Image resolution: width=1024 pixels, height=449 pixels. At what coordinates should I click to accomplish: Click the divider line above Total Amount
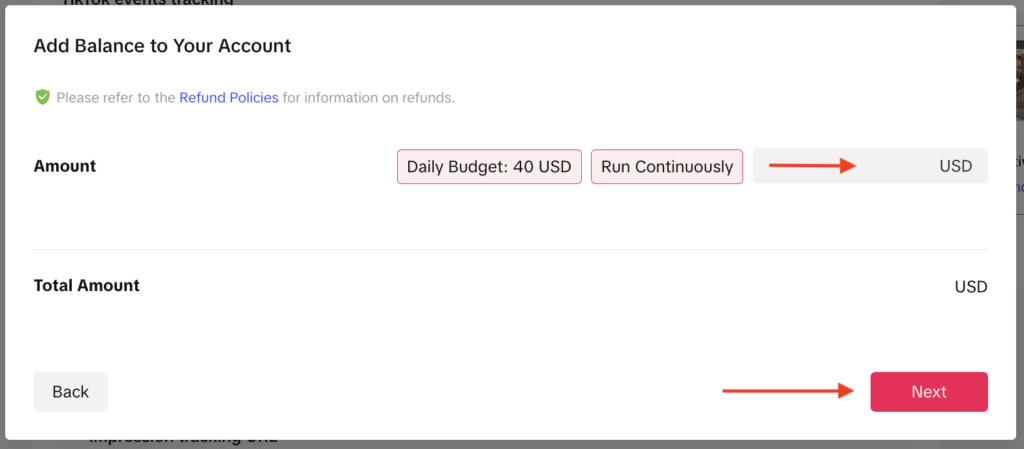point(510,249)
